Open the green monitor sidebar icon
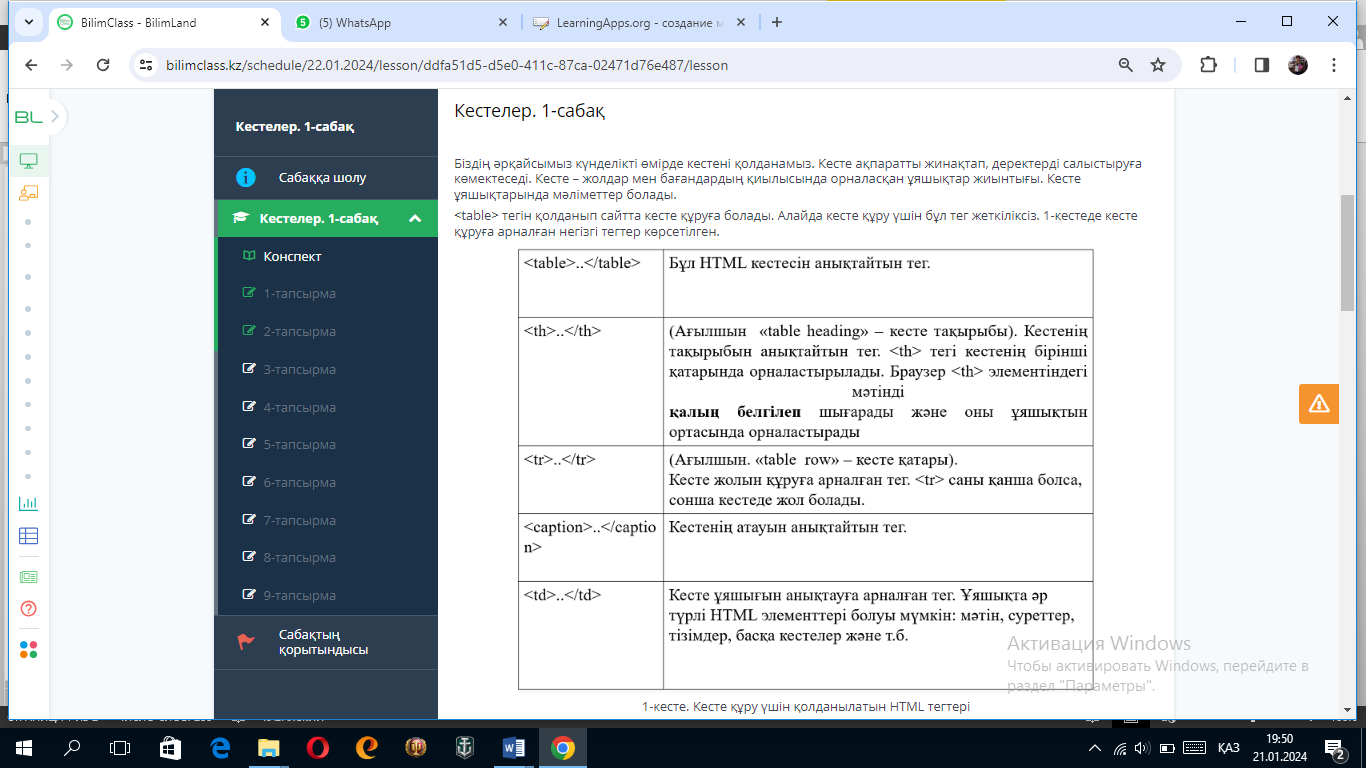The width and height of the screenshot is (1366, 768). point(28,160)
